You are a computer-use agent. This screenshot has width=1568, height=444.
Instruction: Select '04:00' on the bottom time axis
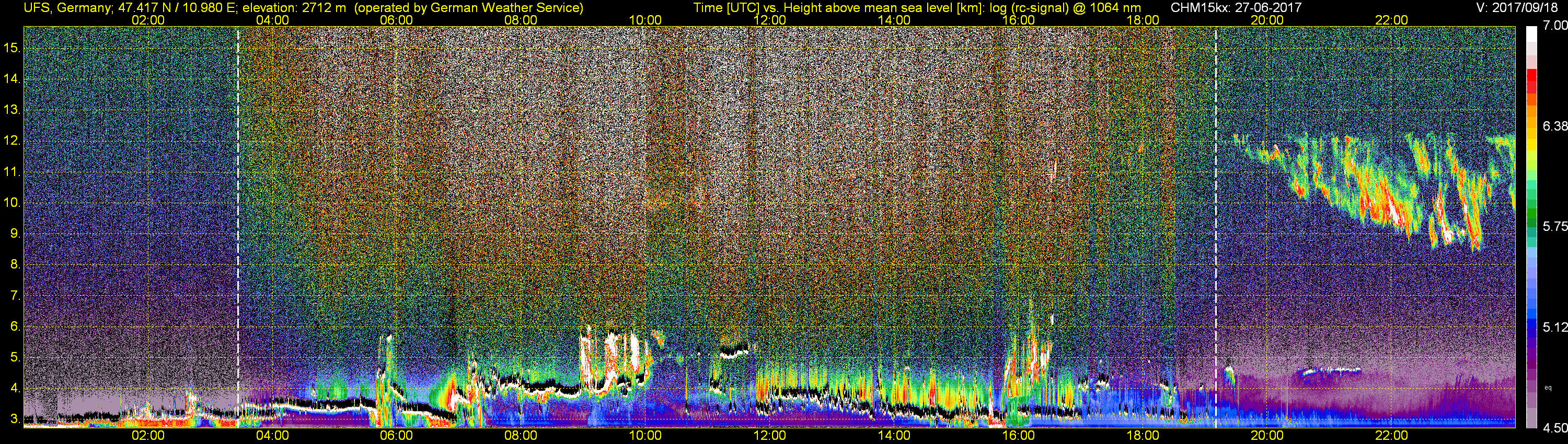point(272,436)
